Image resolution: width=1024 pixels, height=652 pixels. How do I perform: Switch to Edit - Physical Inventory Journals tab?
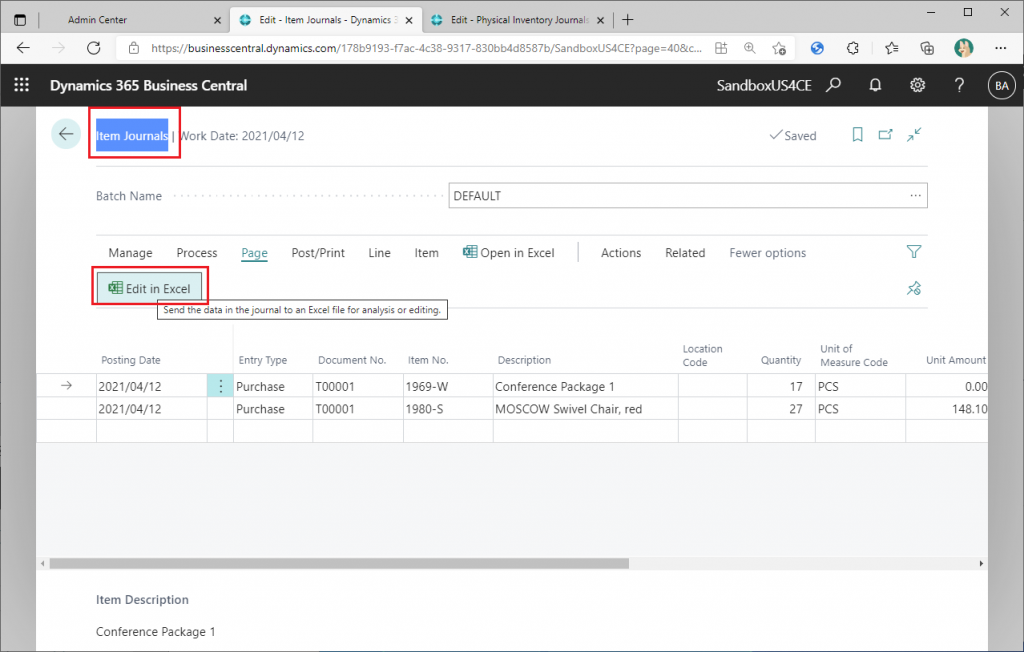point(519,20)
